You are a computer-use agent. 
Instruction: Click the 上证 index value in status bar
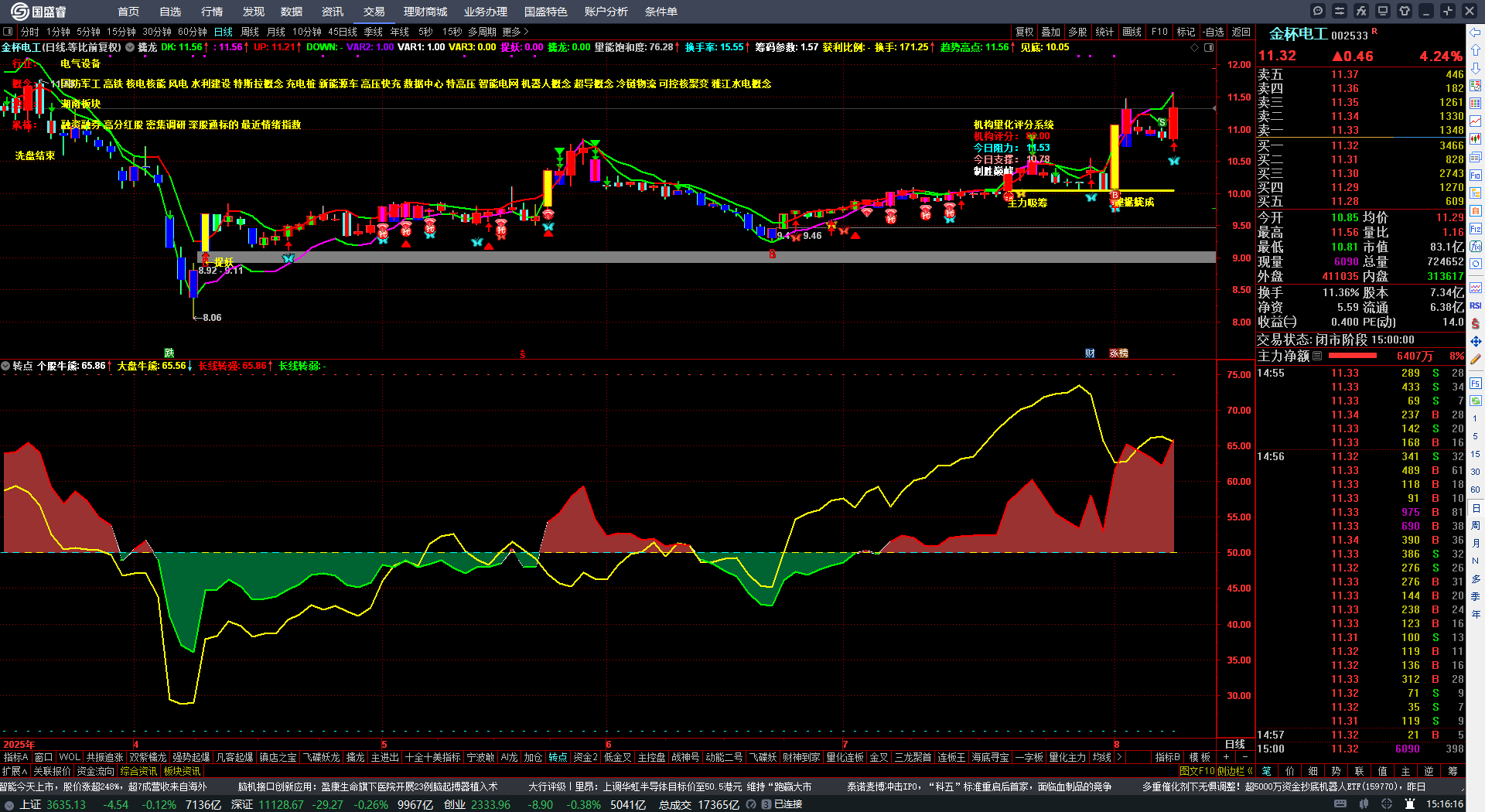66,804
